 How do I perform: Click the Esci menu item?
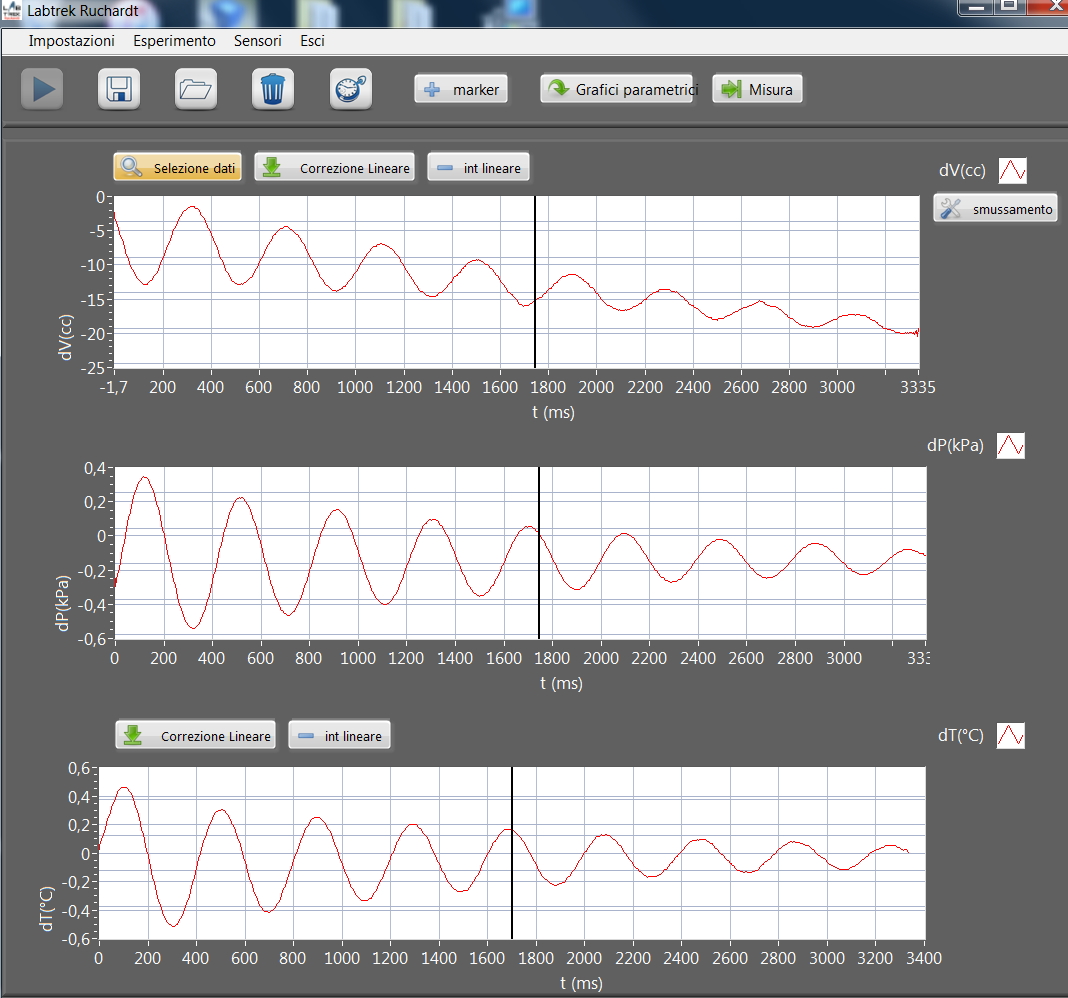click(x=312, y=41)
